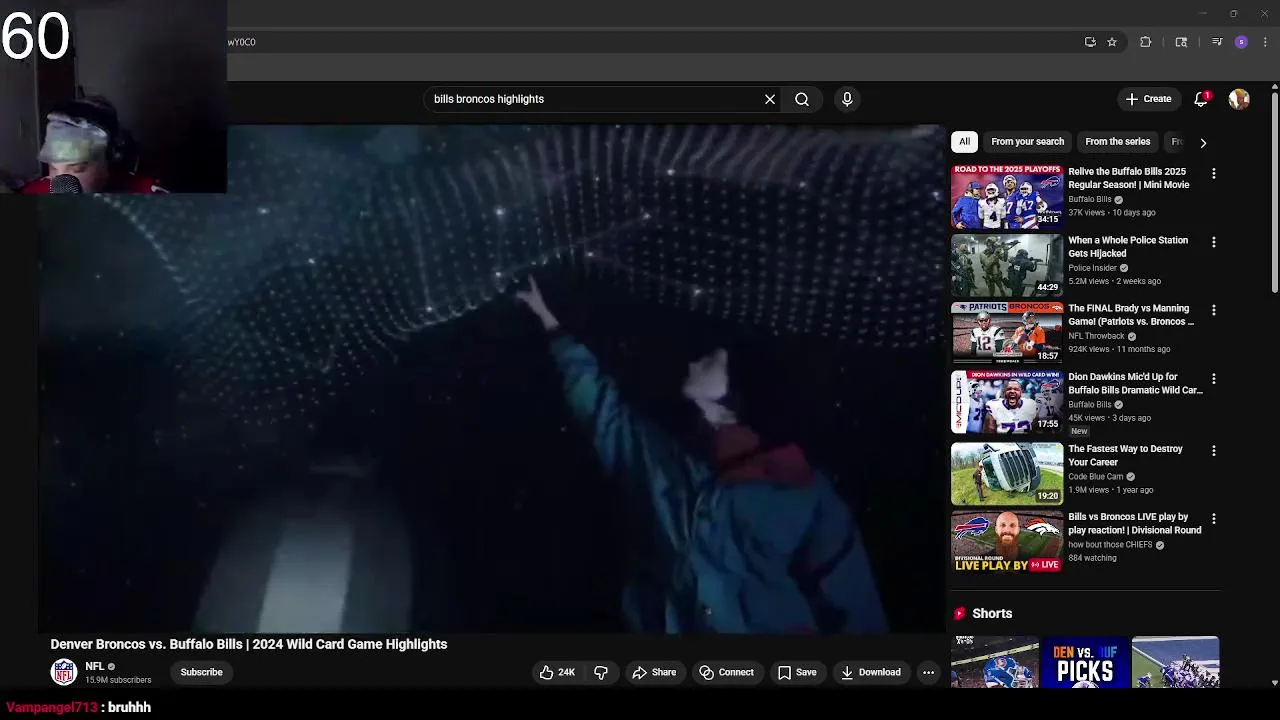Image resolution: width=1280 pixels, height=720 pixels.
Task: Open more actions for Police Station Gets Hijacked video
Action: point(1214,242)
